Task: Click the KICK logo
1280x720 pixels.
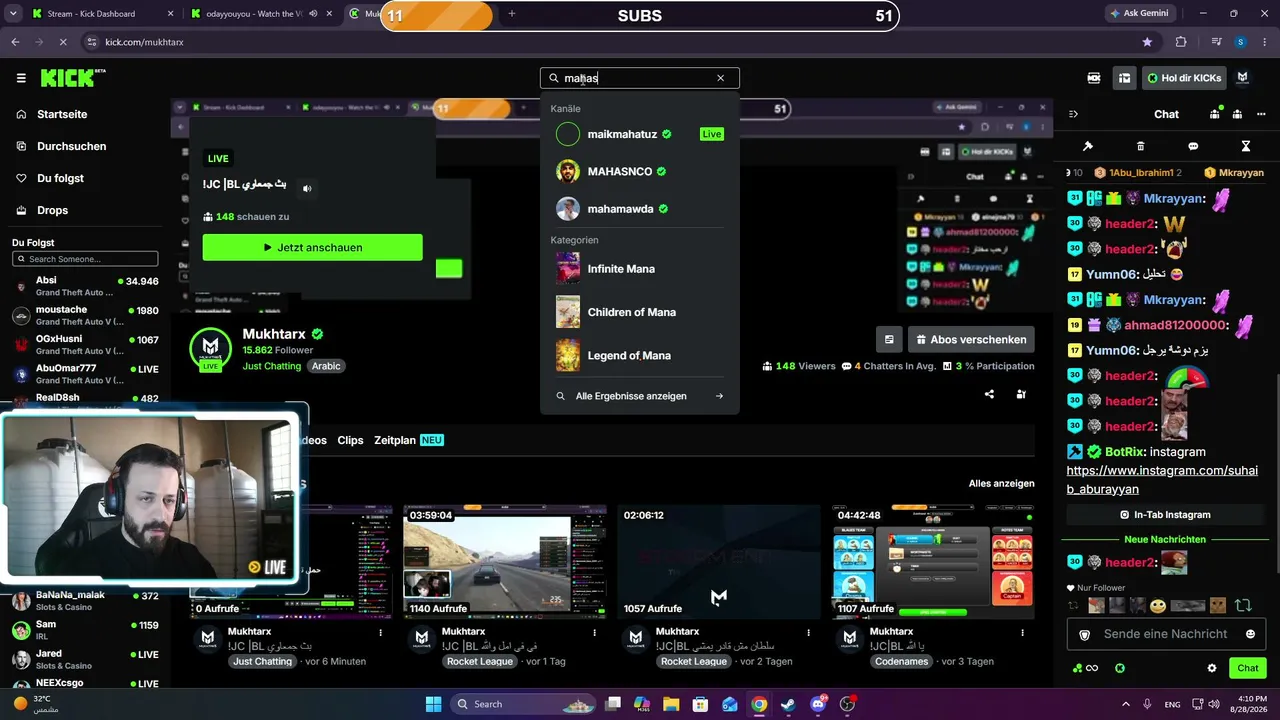Action: click(x=73, y=78)
